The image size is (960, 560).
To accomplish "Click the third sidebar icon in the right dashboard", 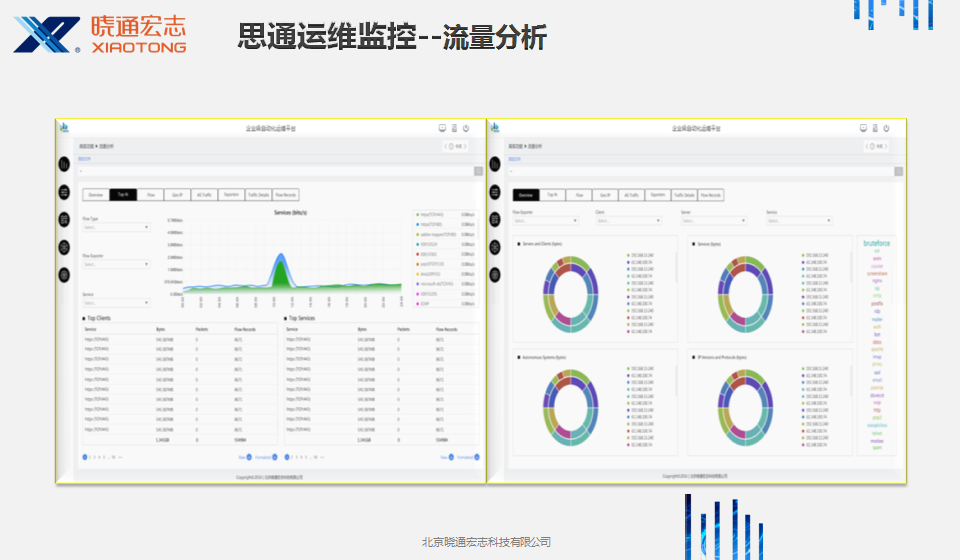I will coord(495,219).
